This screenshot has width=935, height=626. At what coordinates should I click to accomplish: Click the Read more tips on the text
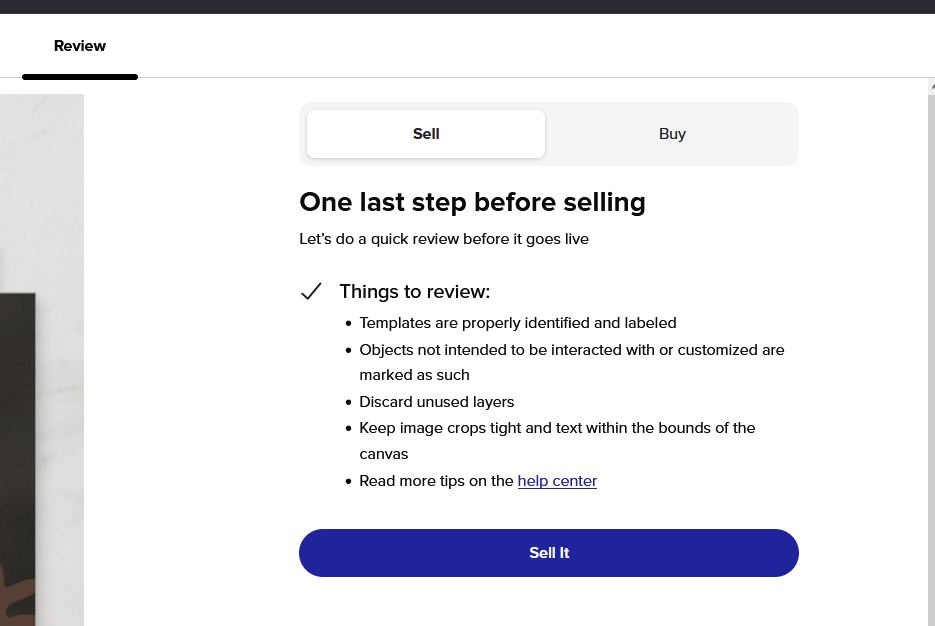coord(436,481)
